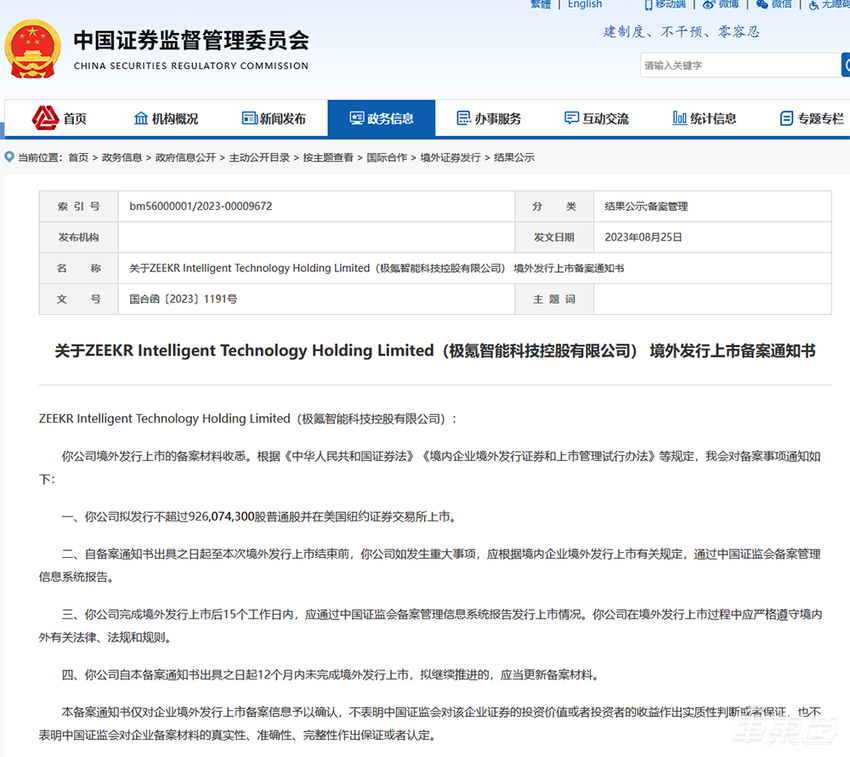Click the building icon beside 机构概况
This screenshot has height=757, width=850.
(139, 117)
